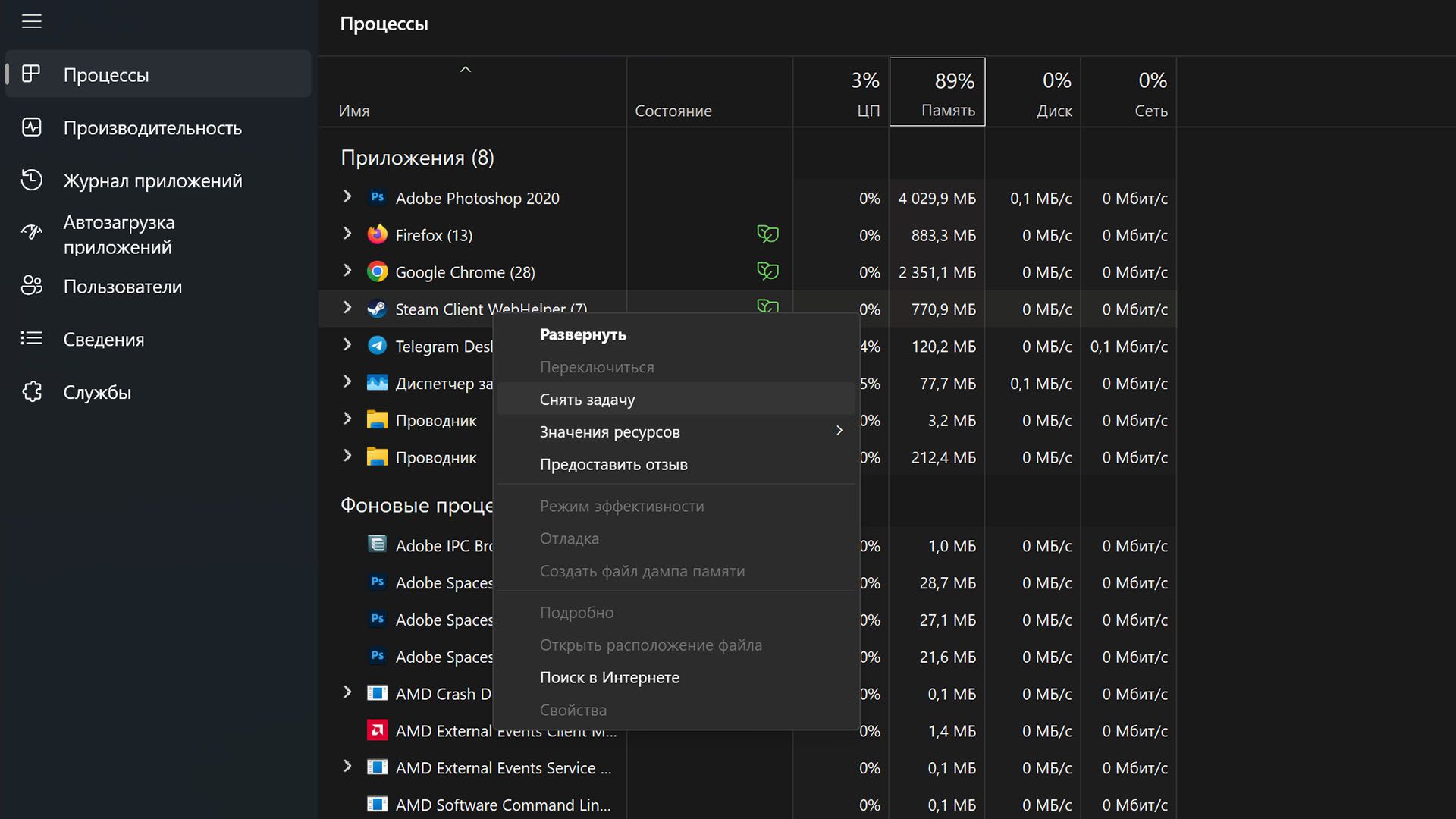Click Firefox efficiency mode leaf icon

coord(767,234)
